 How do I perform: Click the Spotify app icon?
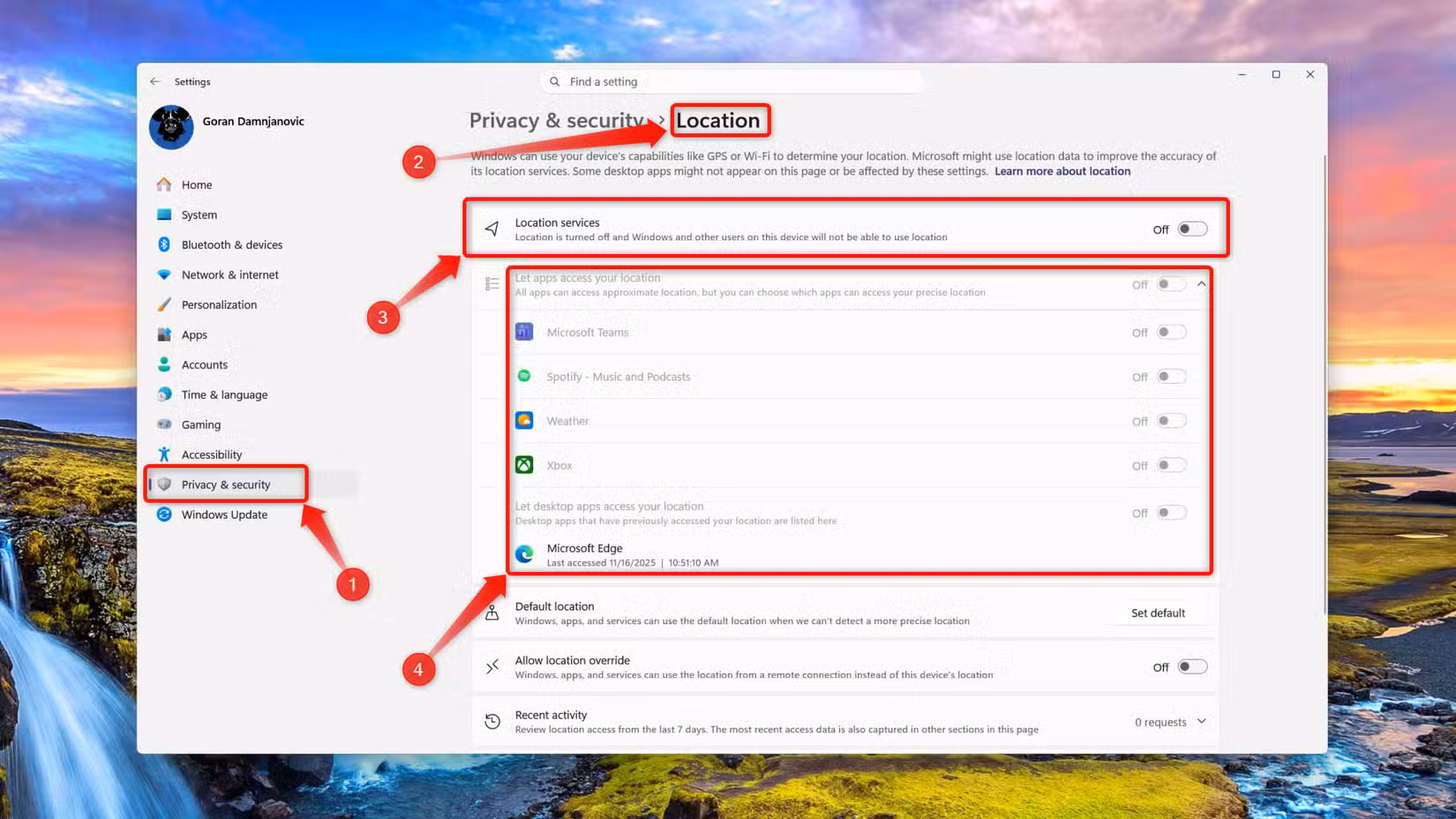(524, 376)
